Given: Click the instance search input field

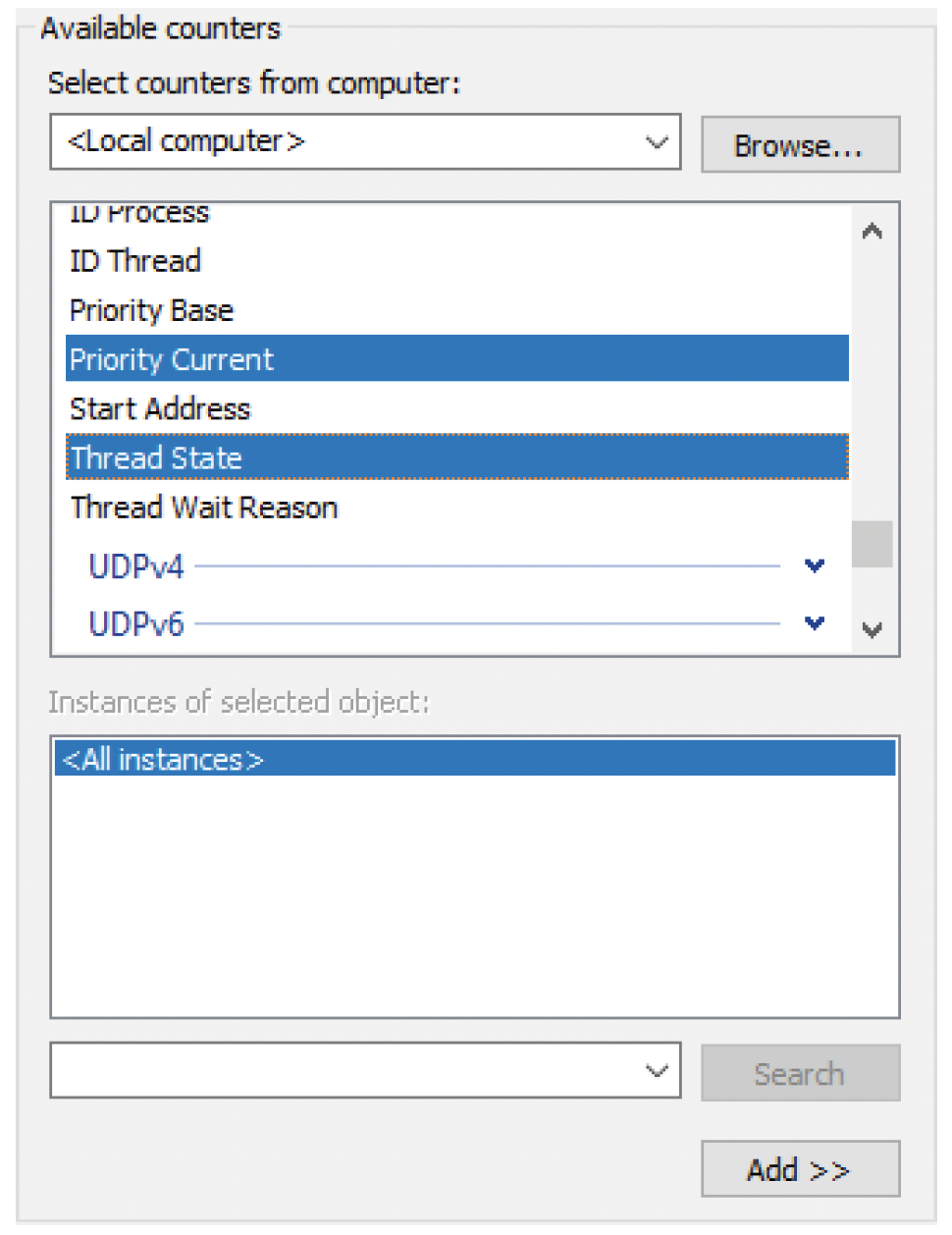Looking at the screenshot, I should [x=344, y=1070].
